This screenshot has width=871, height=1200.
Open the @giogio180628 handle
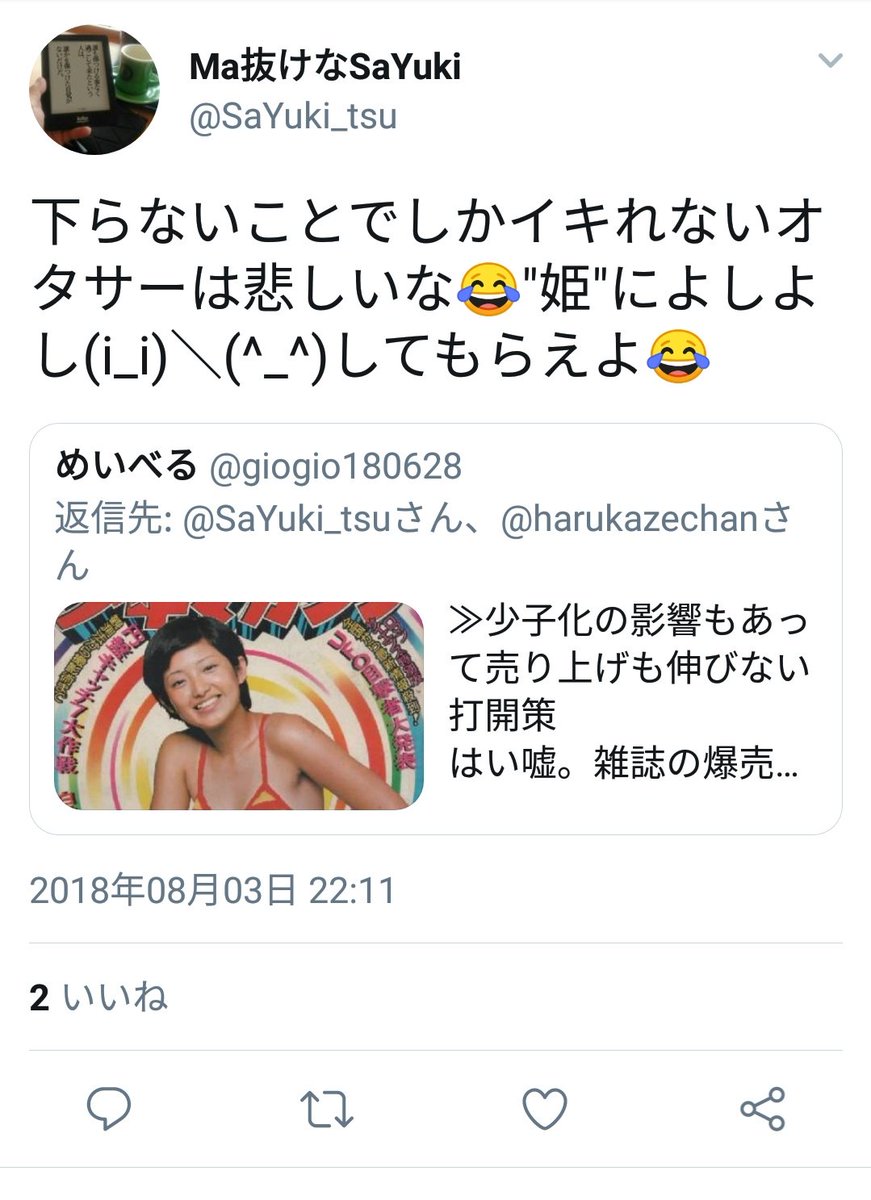tap(334, 466)
